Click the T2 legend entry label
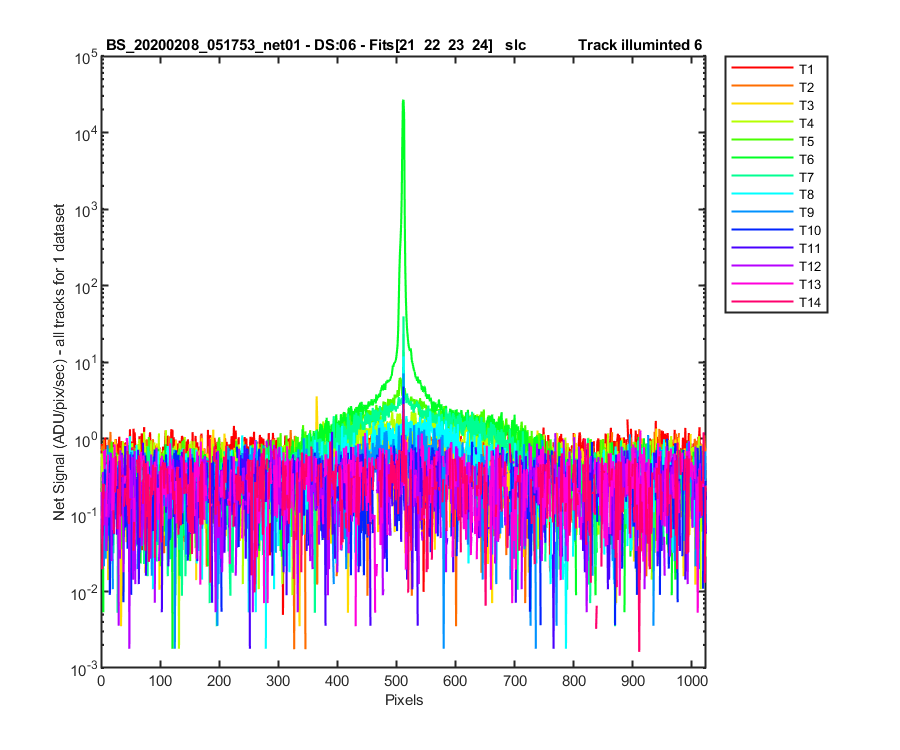Screen dimensions: 900x750 [806, 87]
